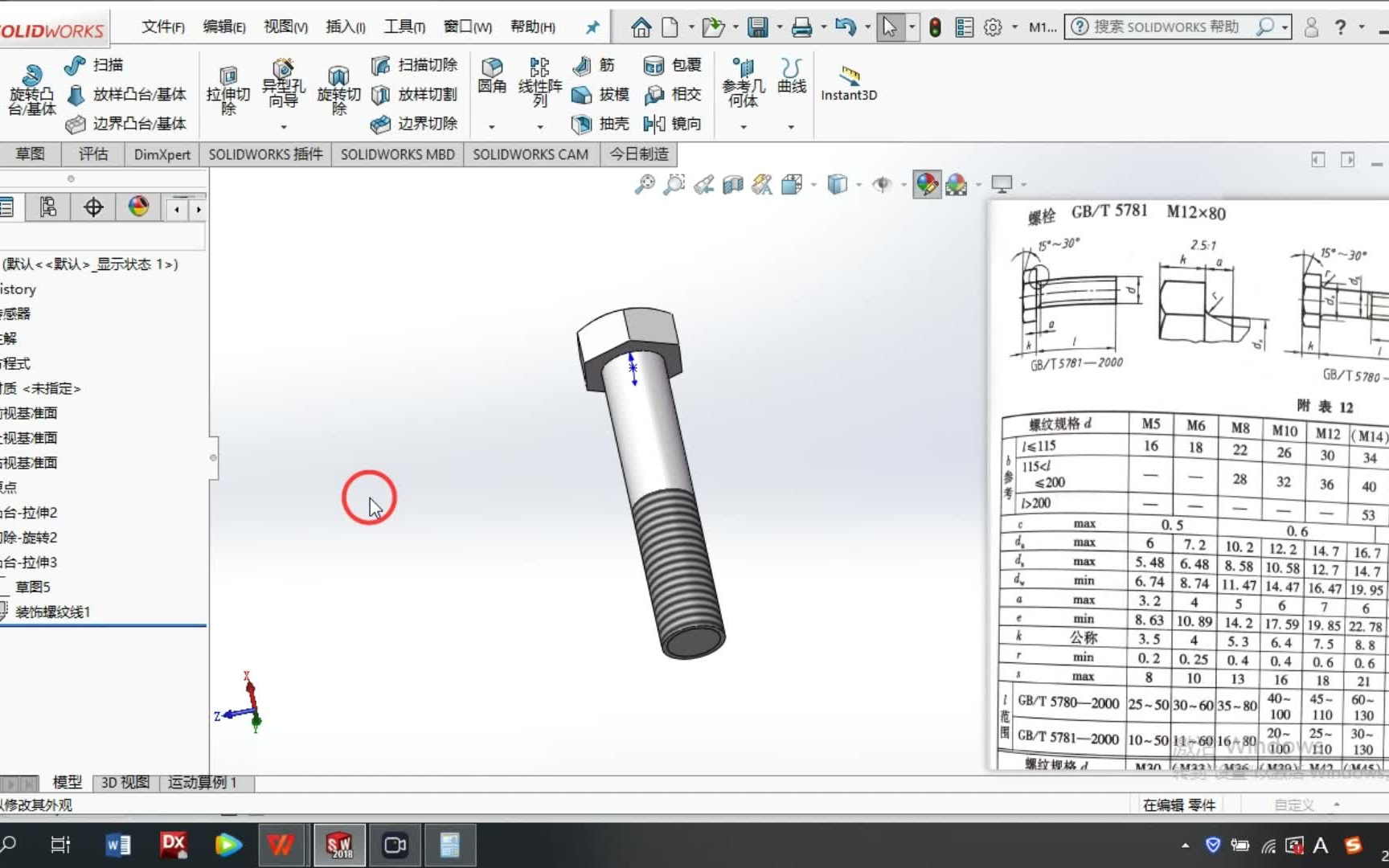This screenshot has height=868, width=1389.
Task: Expand the Hole Wizard dropdown arrow
Action: 283,127
